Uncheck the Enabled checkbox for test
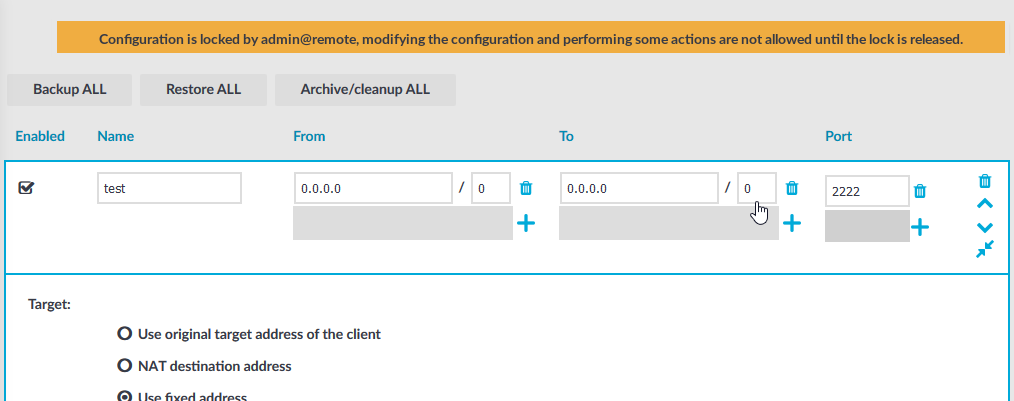 [x=26, y=188]
